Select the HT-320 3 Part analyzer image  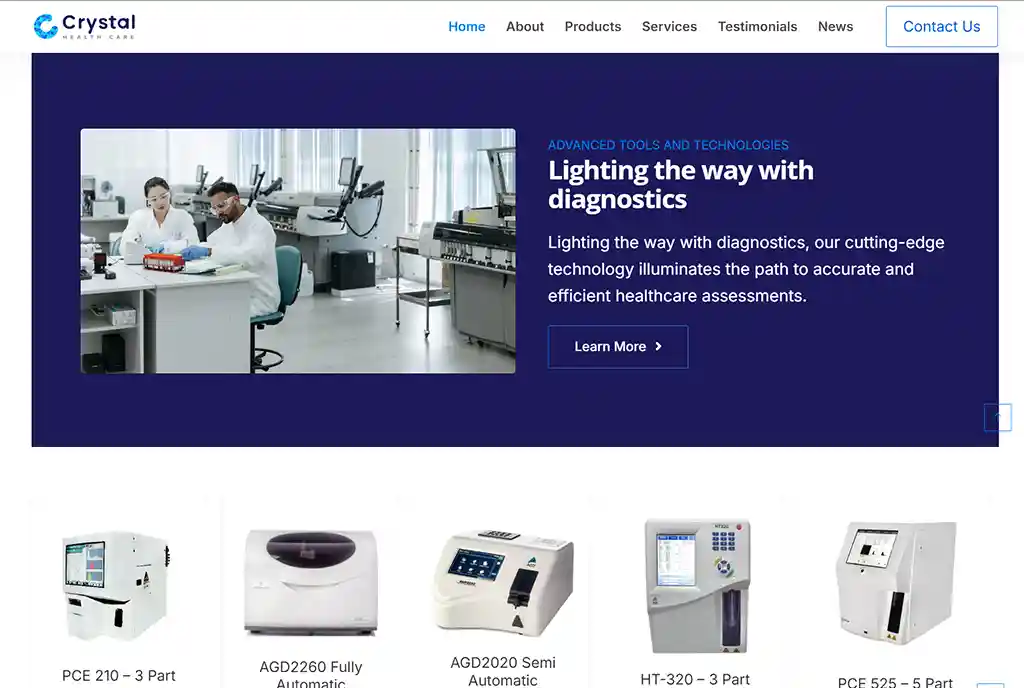(695, 586)
